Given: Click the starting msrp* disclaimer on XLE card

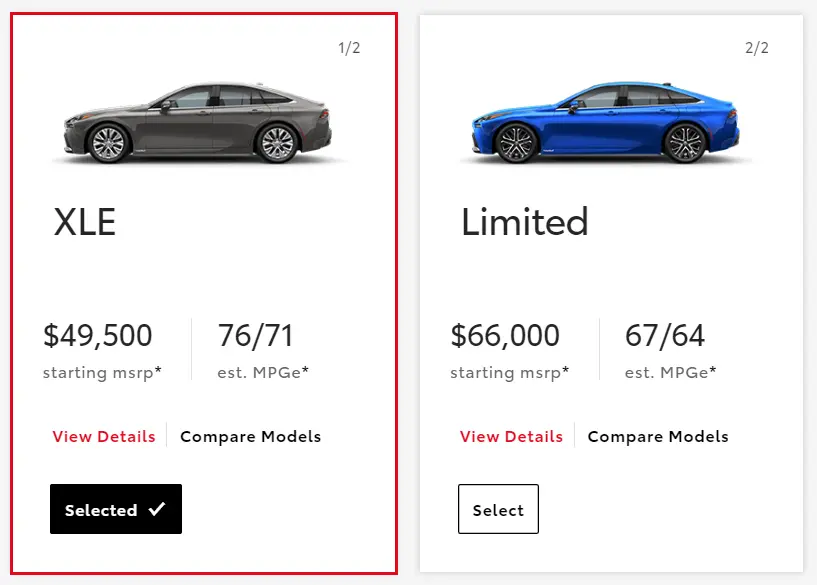Looking at the screenshot, I should click(102, 372).
